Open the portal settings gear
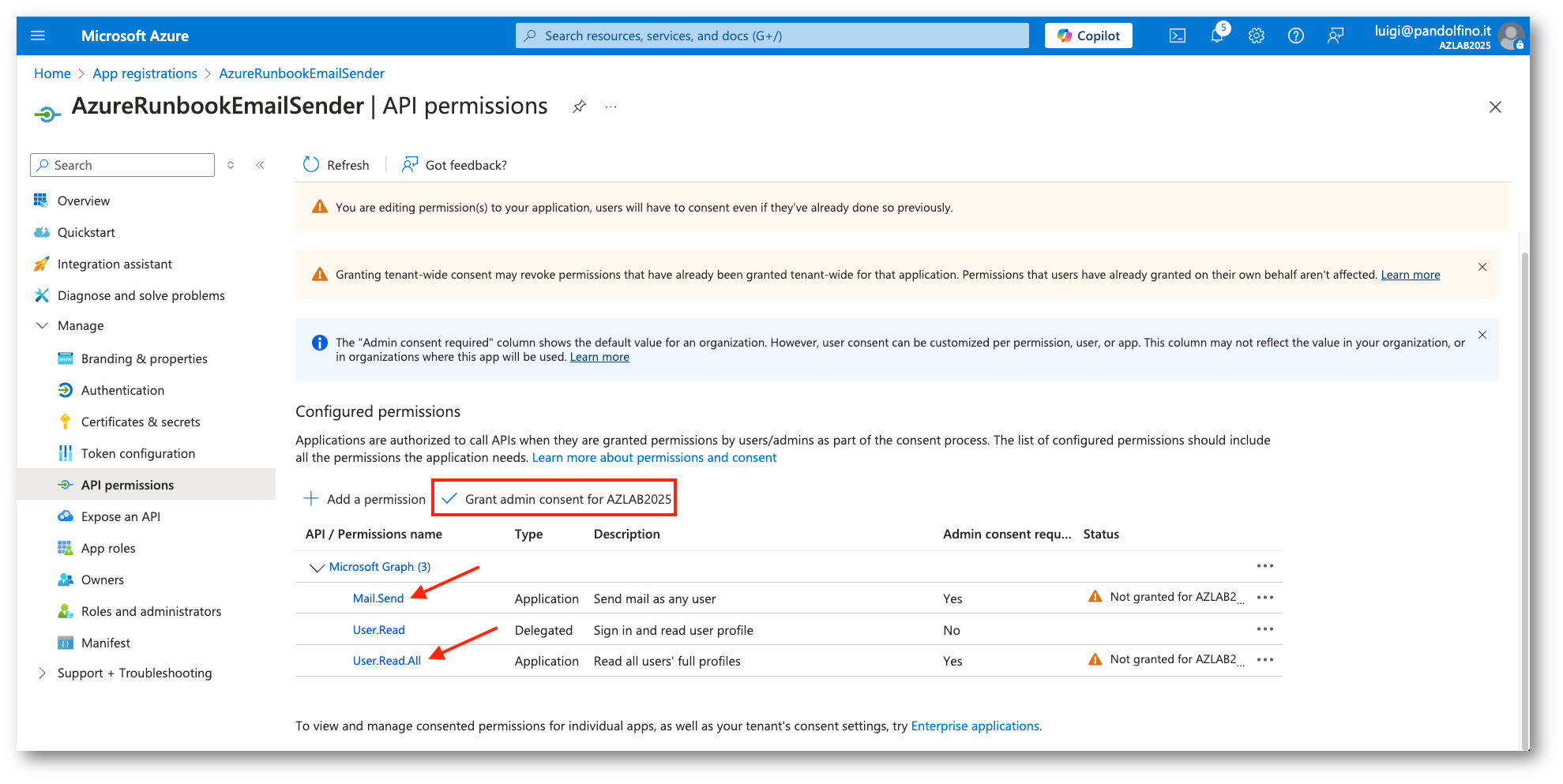The image size is (1563, 784). coord(1257,36)
